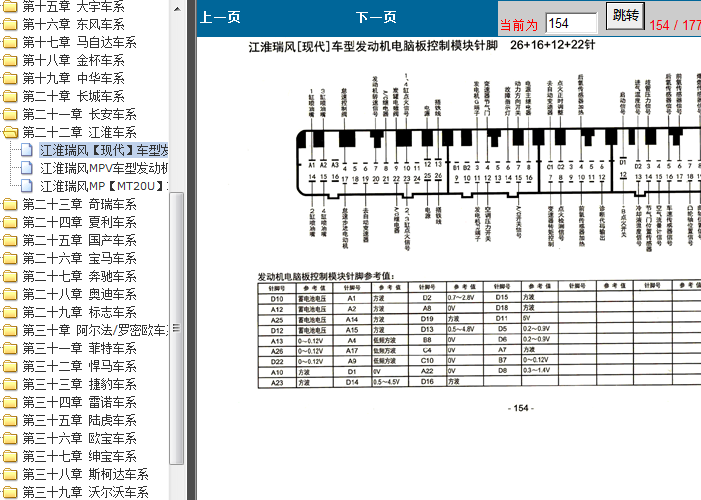
Task: Click document icon of 江淮瑞风【现代】车型
Action: (27, 150)
